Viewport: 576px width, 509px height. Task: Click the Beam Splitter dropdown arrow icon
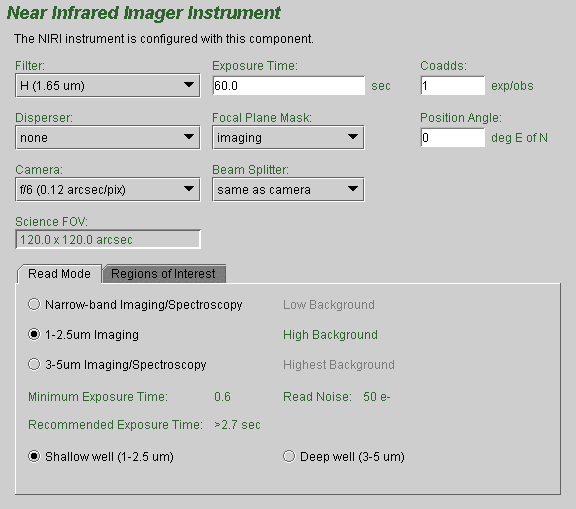[353, 189]
